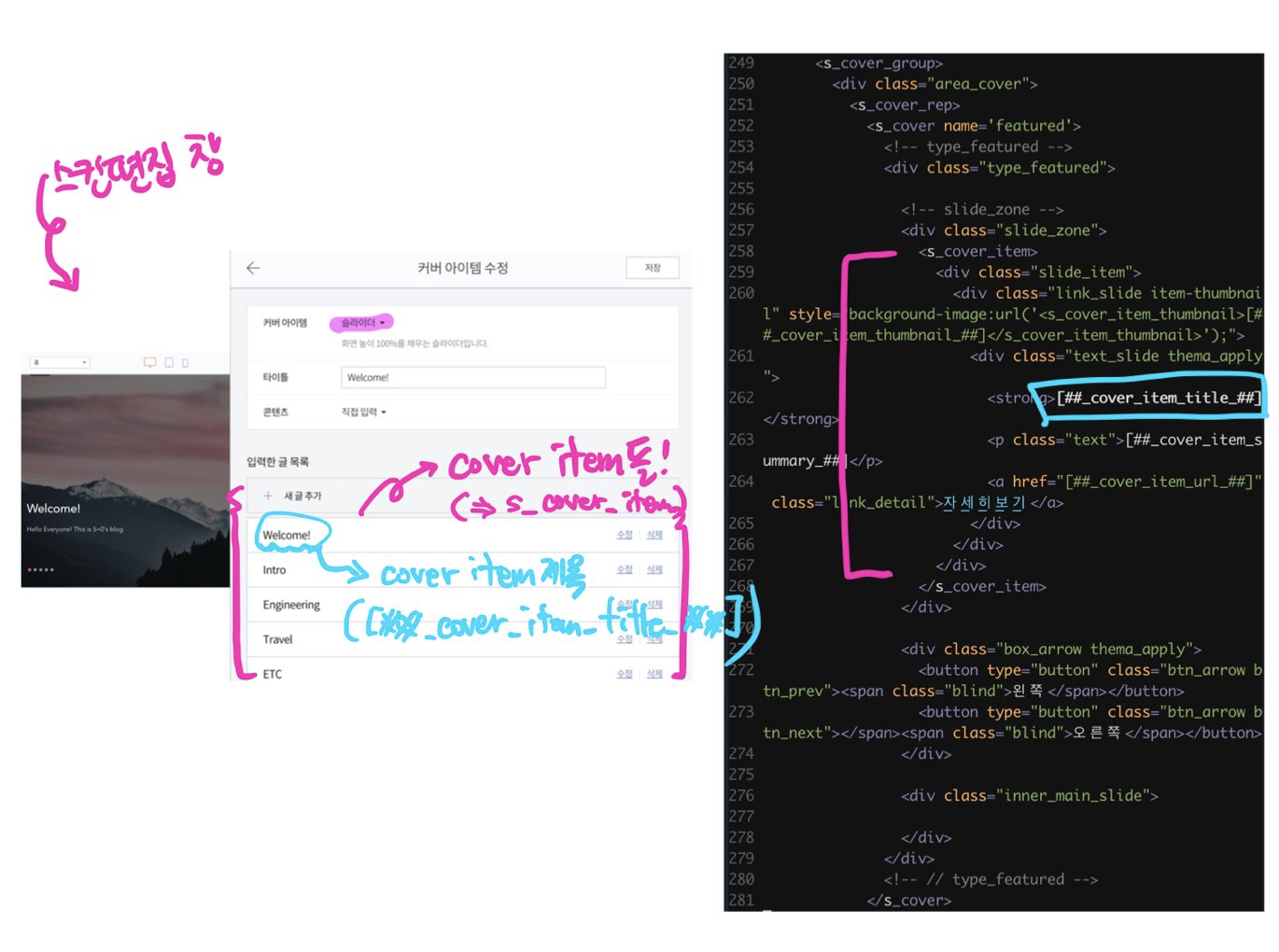Select the Welcome! list entry
This screenshot has width=1279, height=952.
287,535
